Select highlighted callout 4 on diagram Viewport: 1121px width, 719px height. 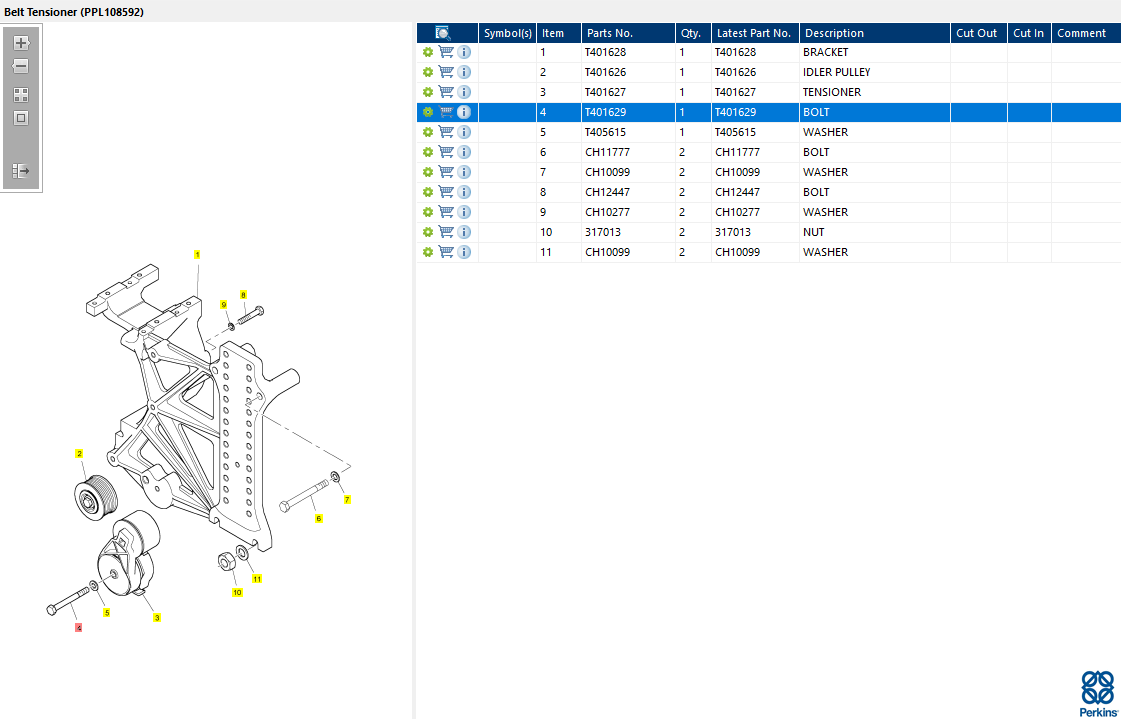coord(79,628)
